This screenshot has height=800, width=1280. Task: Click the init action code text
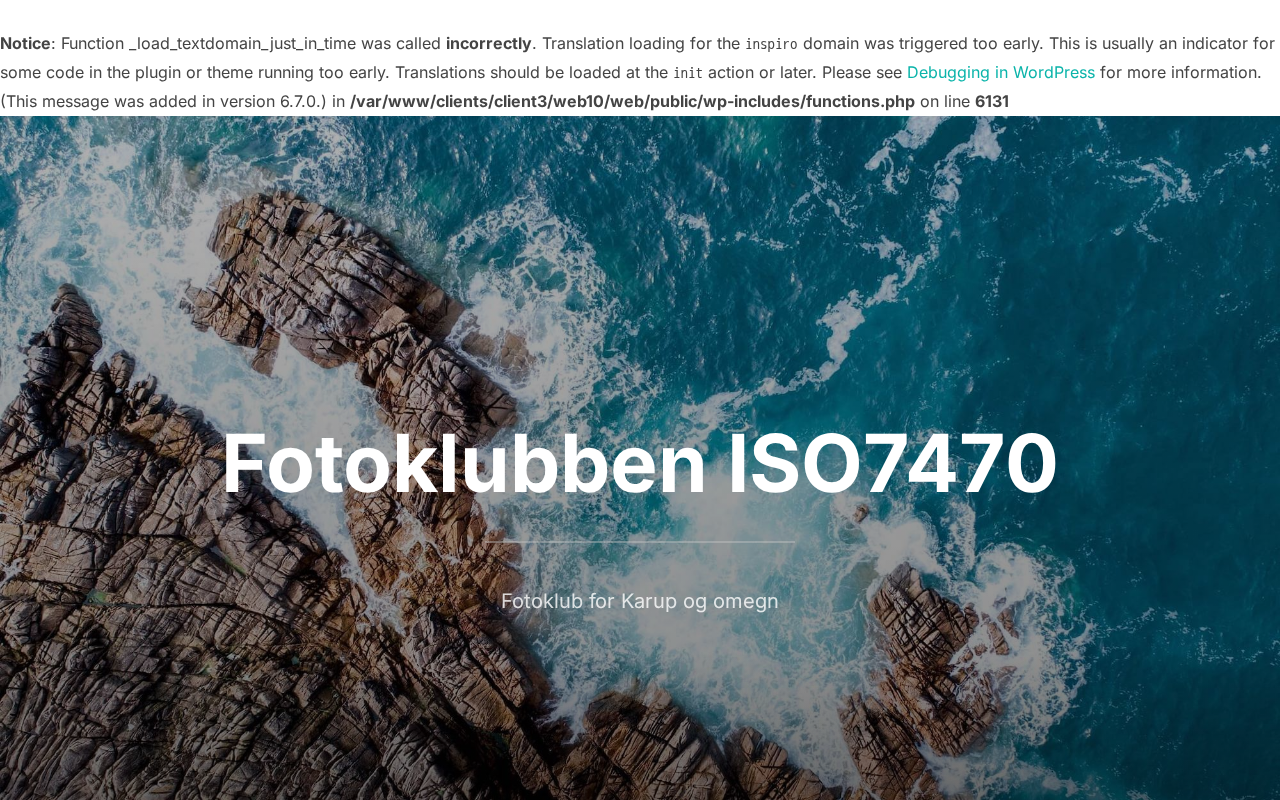pos(687,73)
